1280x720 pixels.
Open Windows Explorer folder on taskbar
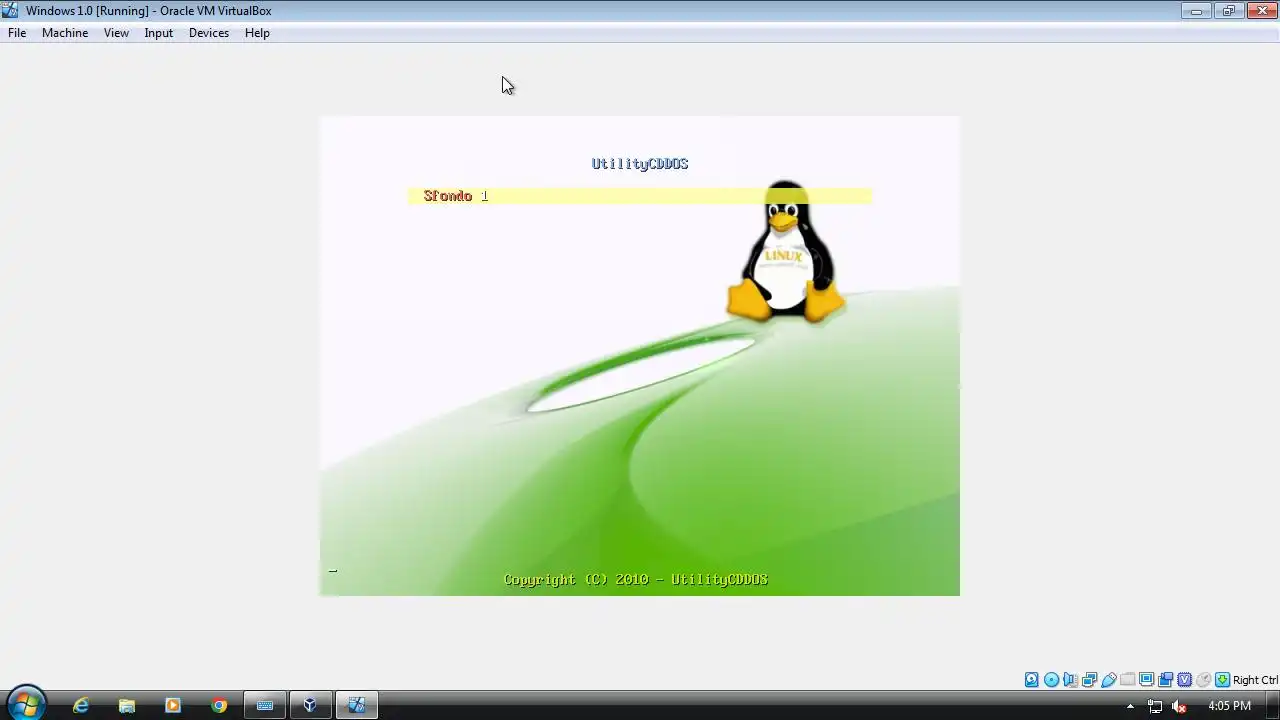tap(127, 705)
